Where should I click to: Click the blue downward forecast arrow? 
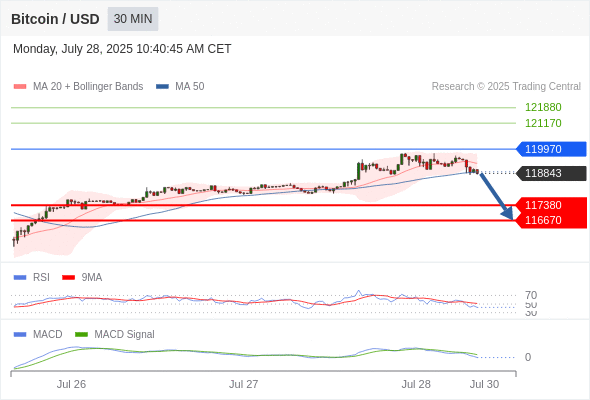click(497, 196)
